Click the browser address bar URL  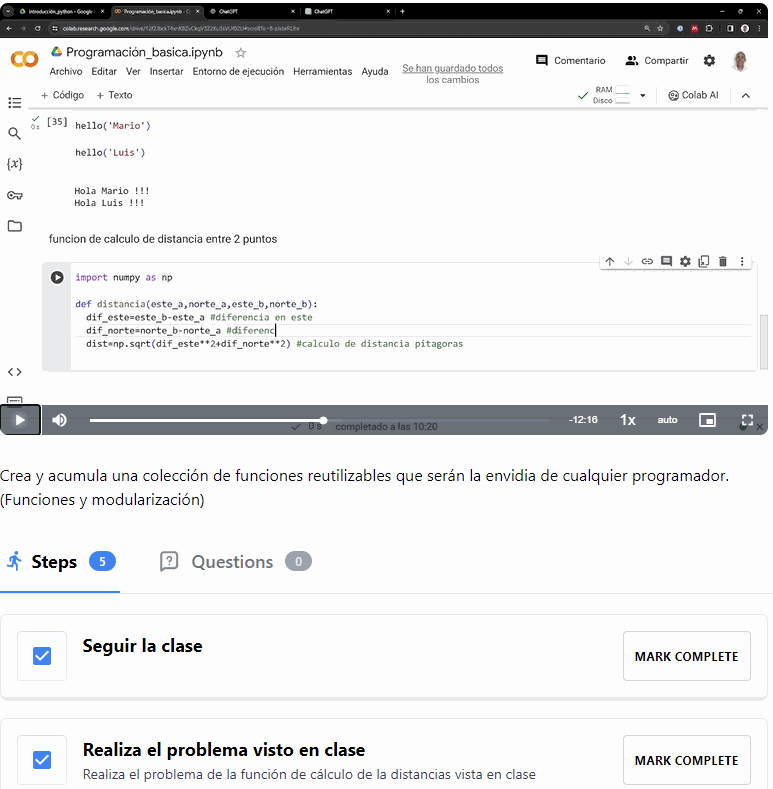pyautogui.click(x=181, y=29)
